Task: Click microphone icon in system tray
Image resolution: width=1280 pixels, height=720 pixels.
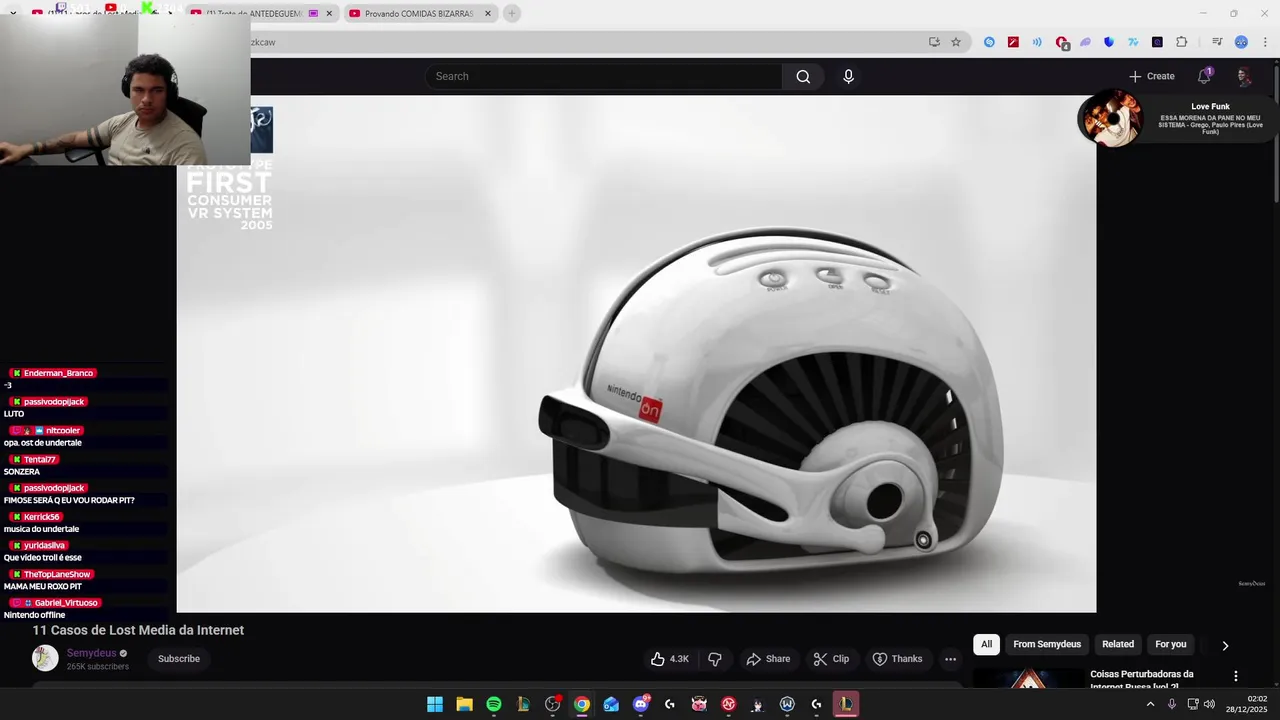Action: (1172, 704)
